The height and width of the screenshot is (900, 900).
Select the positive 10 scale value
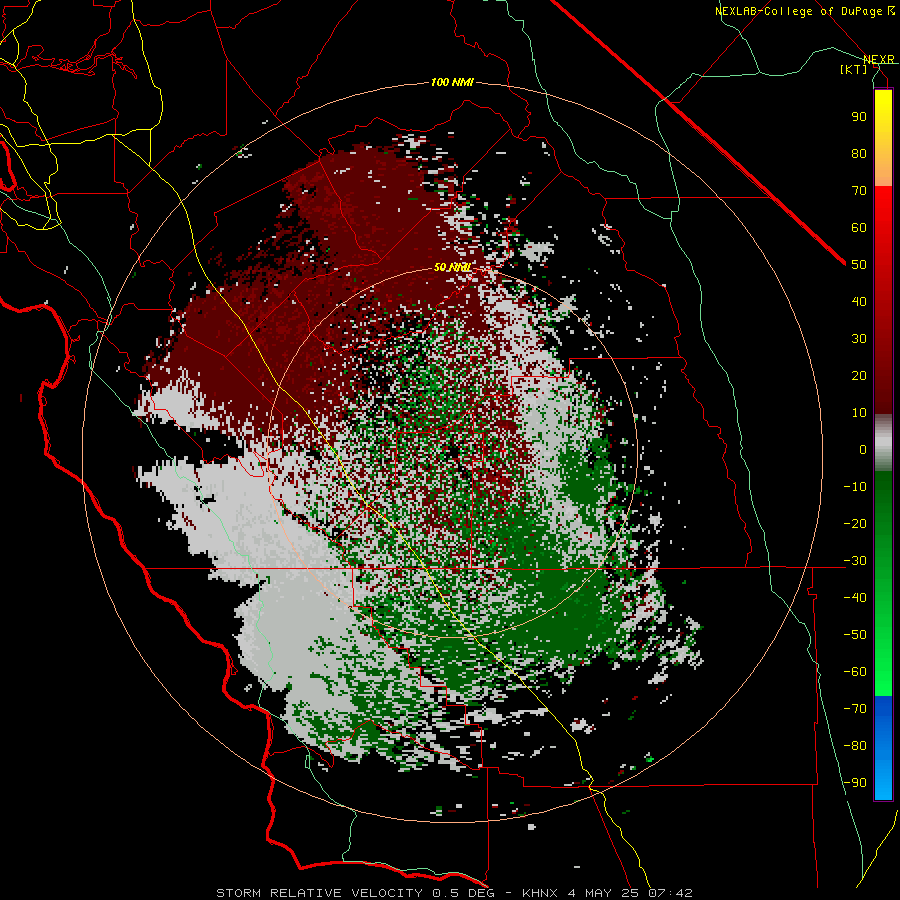tap(859, 413)
